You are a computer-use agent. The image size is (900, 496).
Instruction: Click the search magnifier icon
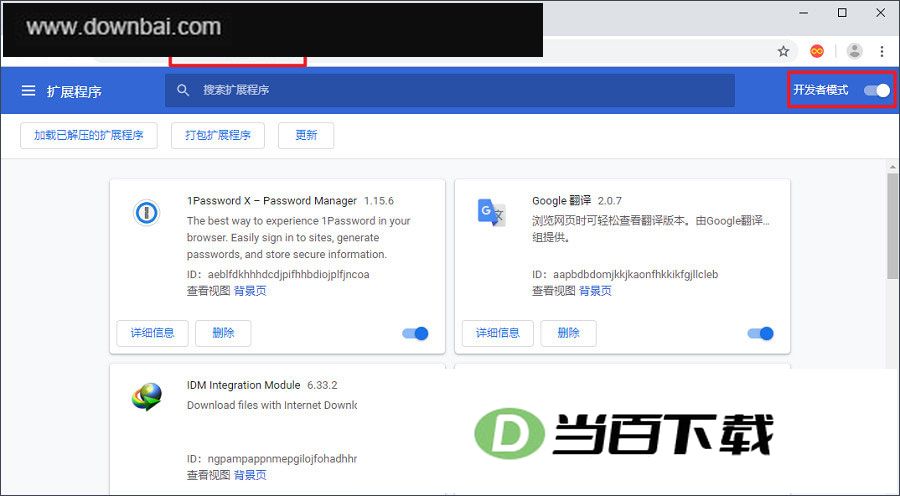183,90
